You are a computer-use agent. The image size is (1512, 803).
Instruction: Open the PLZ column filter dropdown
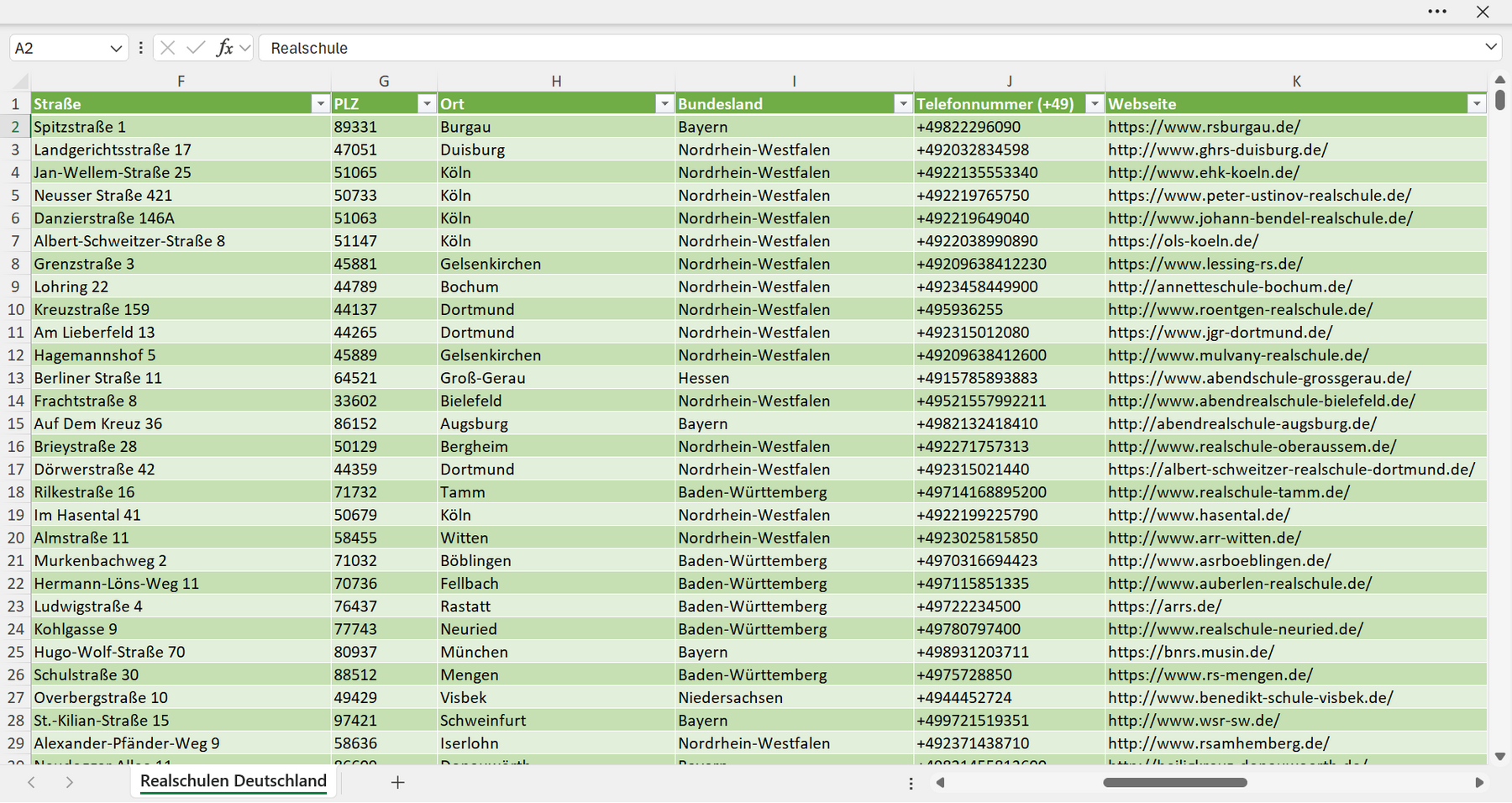427,104
